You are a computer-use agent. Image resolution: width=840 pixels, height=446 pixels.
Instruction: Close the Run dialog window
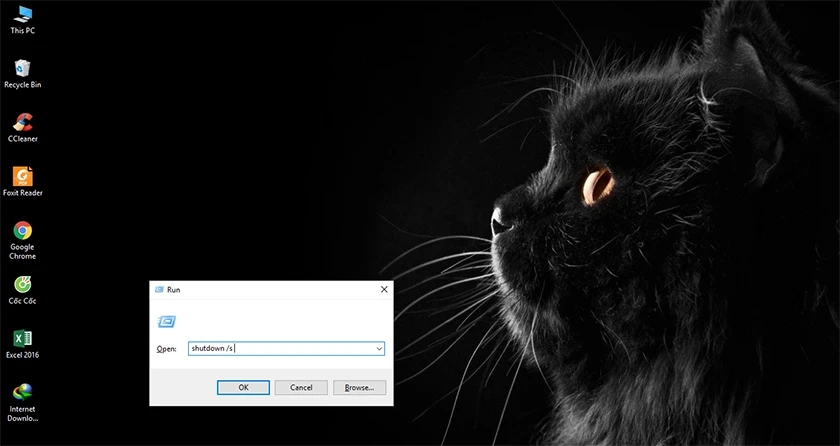click(384, 290)
